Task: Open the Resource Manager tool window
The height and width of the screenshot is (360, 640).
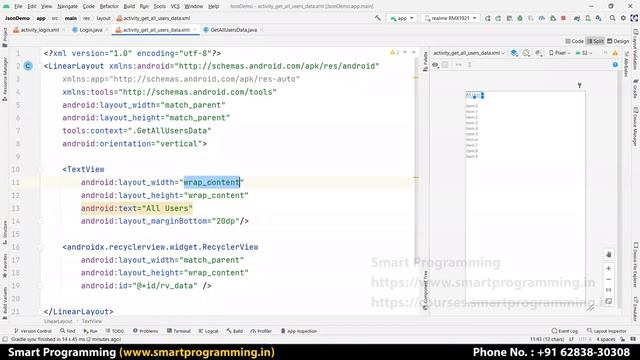Action: click(x=5, y=79)
